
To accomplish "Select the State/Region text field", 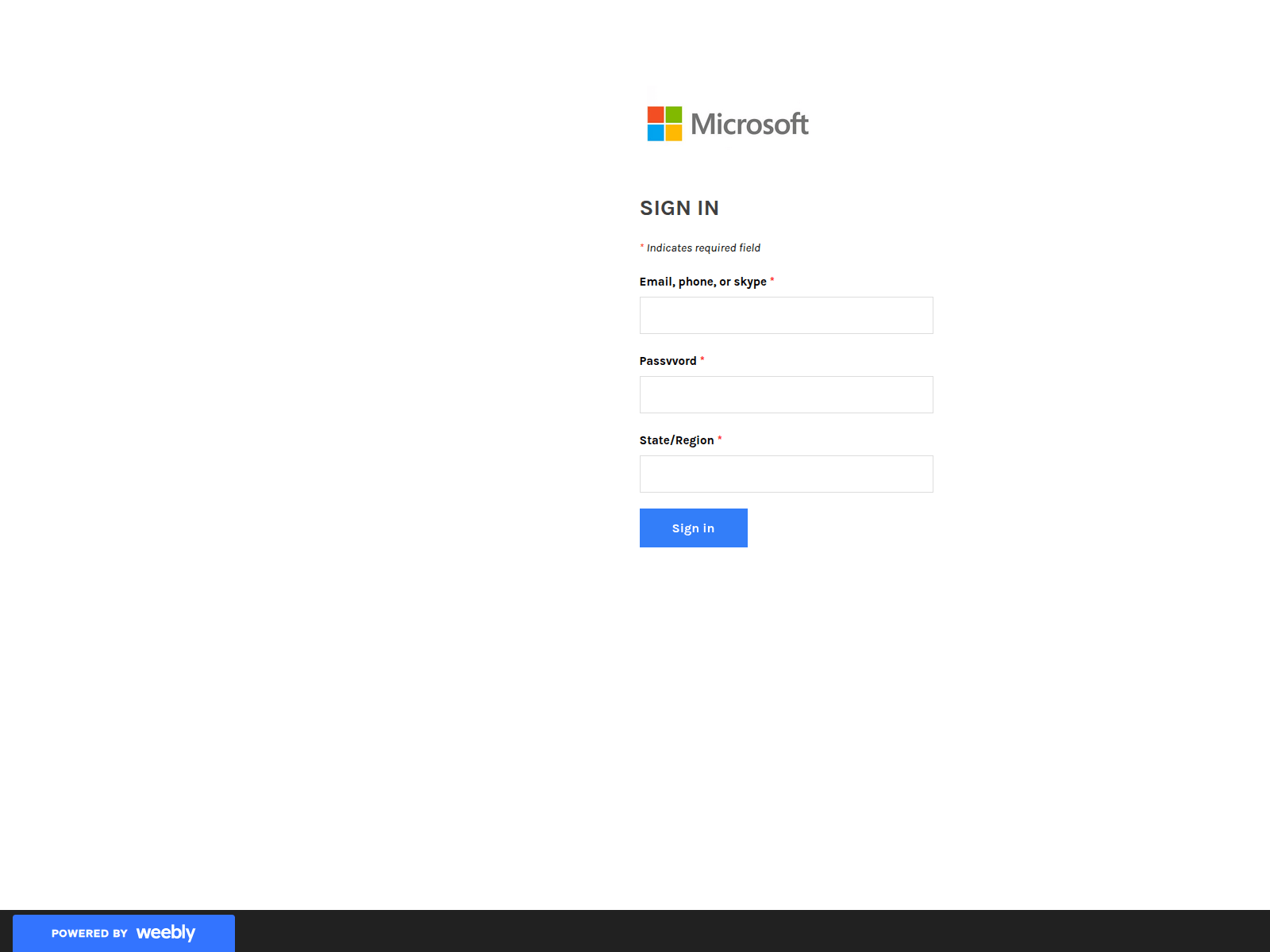I will tap(787, 474).
